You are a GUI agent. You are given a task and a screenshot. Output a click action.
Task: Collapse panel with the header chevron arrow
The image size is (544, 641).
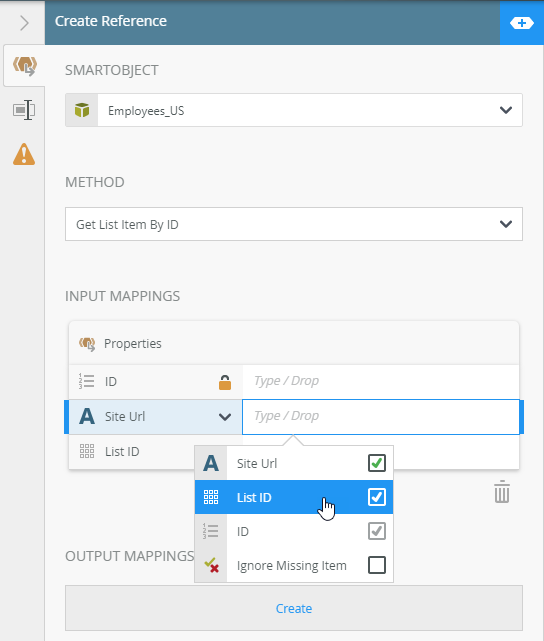tap(24, 23)
